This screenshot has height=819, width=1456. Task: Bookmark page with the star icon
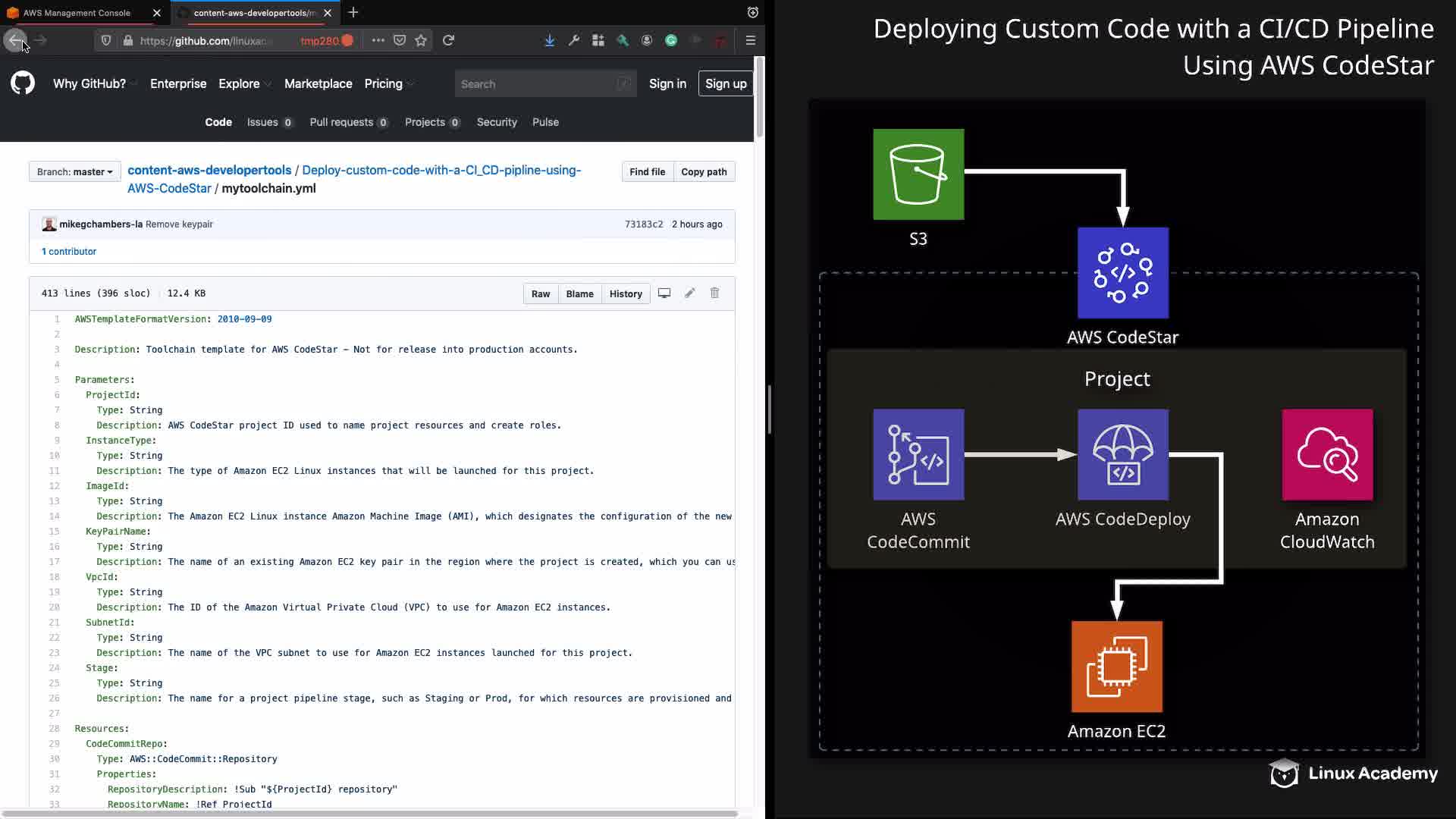421,40
